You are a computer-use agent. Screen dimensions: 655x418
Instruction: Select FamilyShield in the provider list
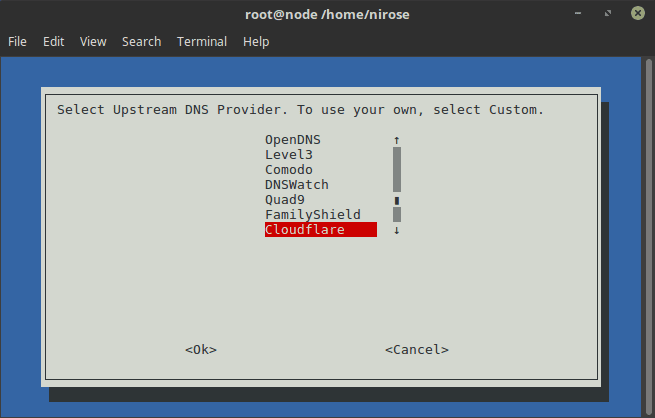pos(313,215)
